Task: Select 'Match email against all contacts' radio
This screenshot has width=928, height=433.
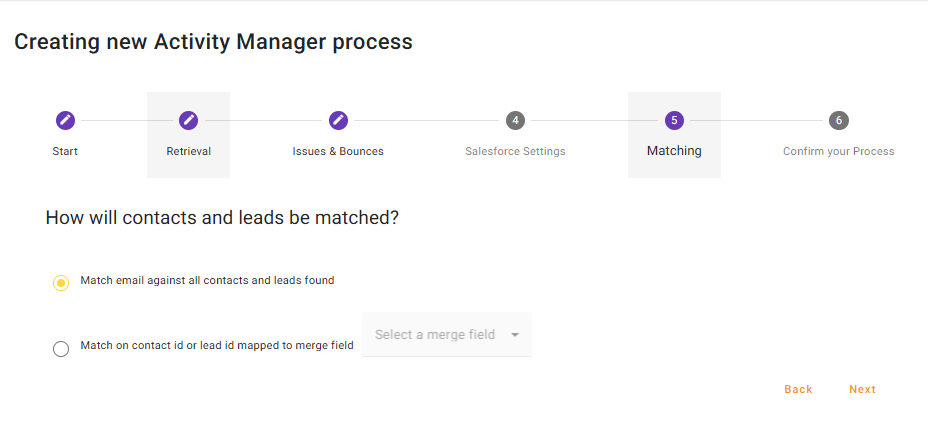Action: tap(61, 283)
